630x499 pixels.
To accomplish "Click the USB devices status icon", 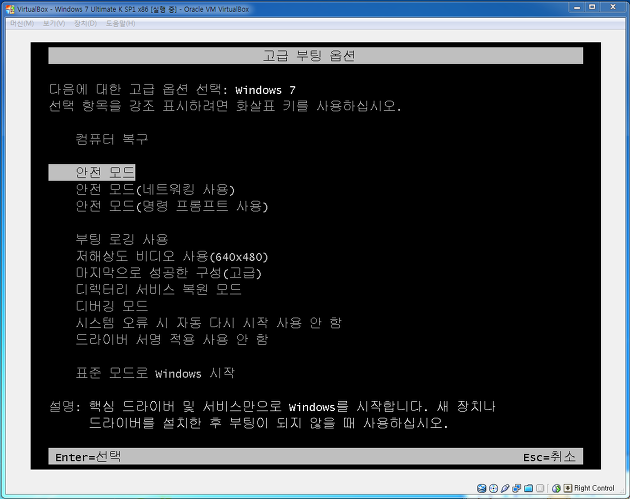I will point(505,488).
